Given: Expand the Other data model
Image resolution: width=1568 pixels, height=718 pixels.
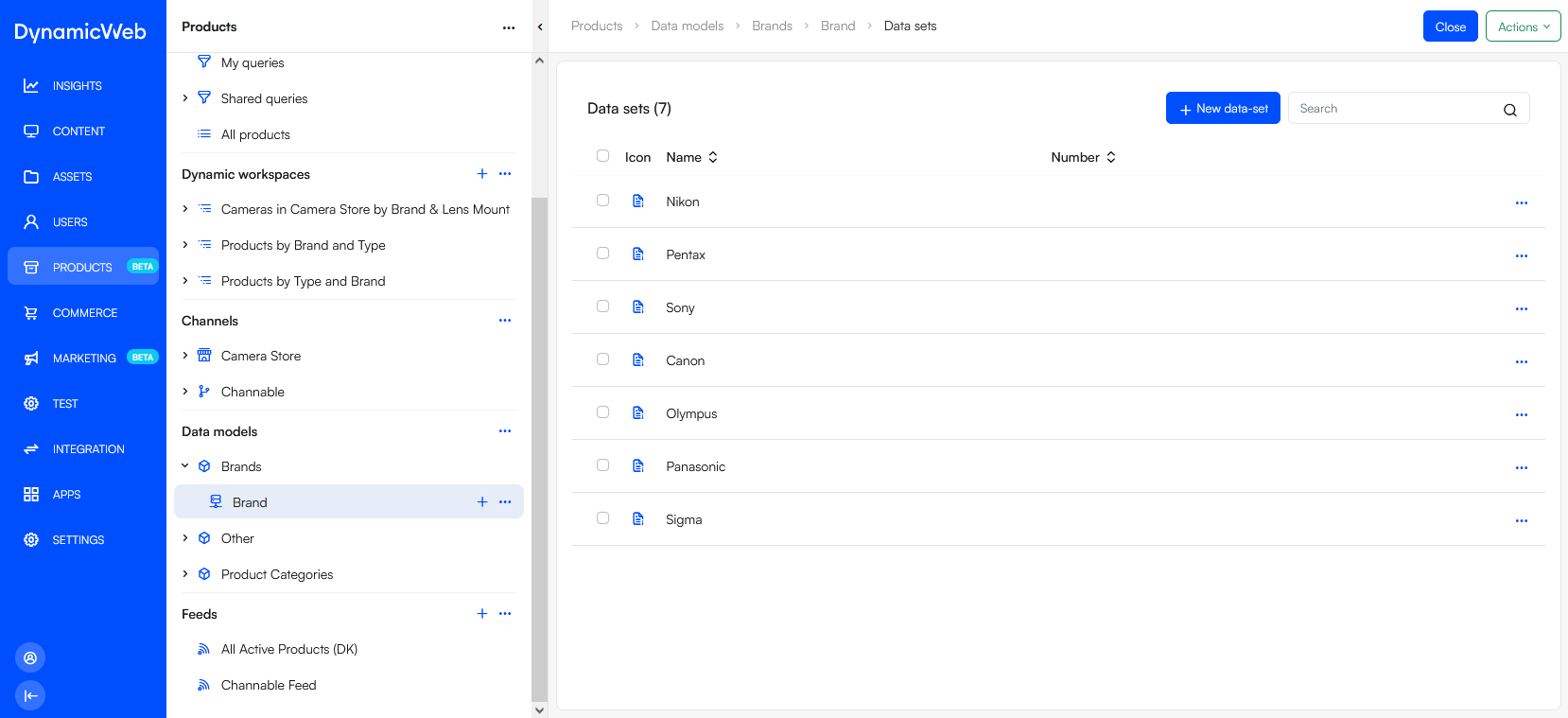Looking at the screenshot, I should click(x=185, y=538).
